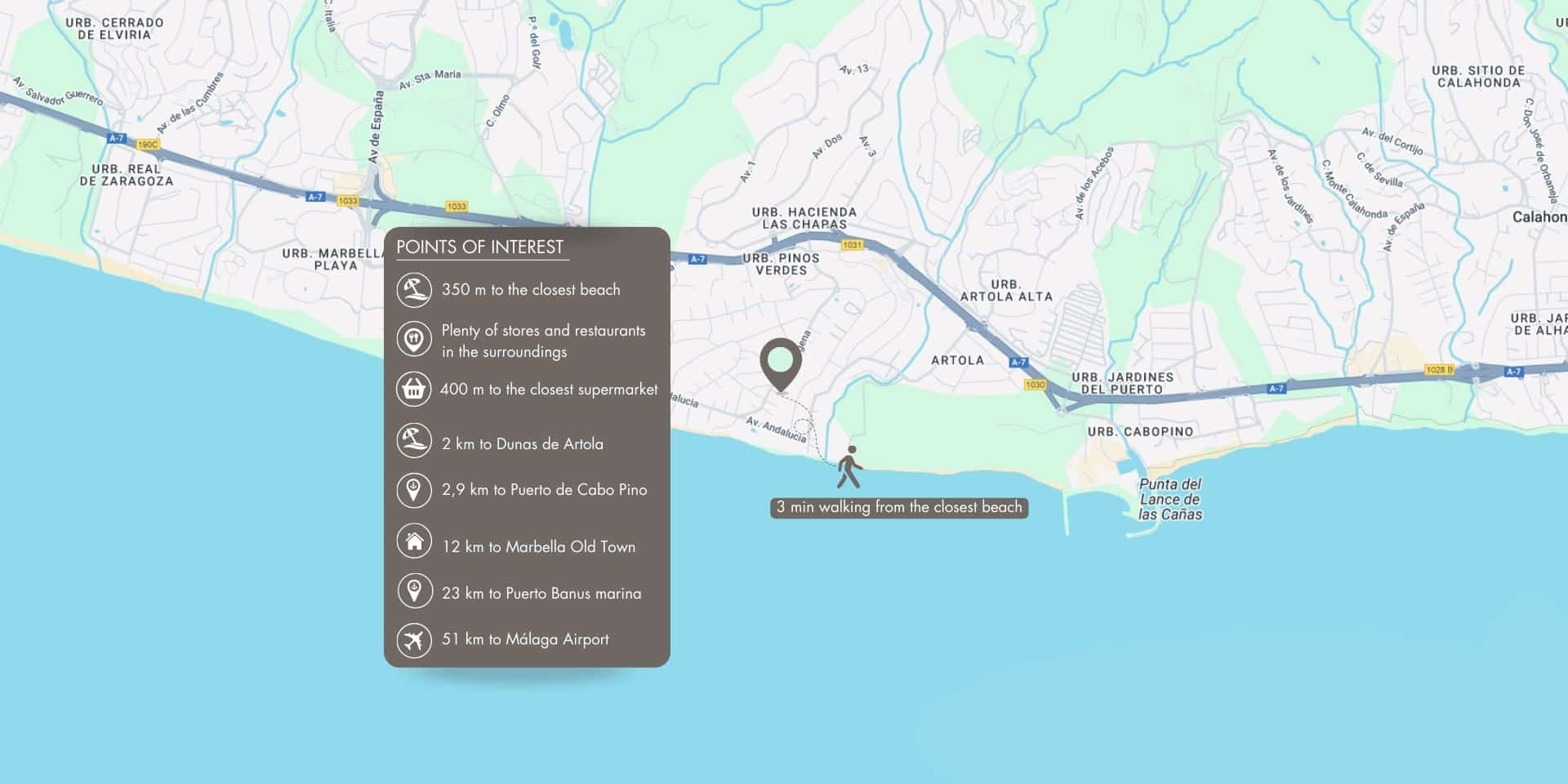Screen dimensions: 1568x784
Task: Click the 12 km to Marbella Old Town text
Action: click(538, 547)
